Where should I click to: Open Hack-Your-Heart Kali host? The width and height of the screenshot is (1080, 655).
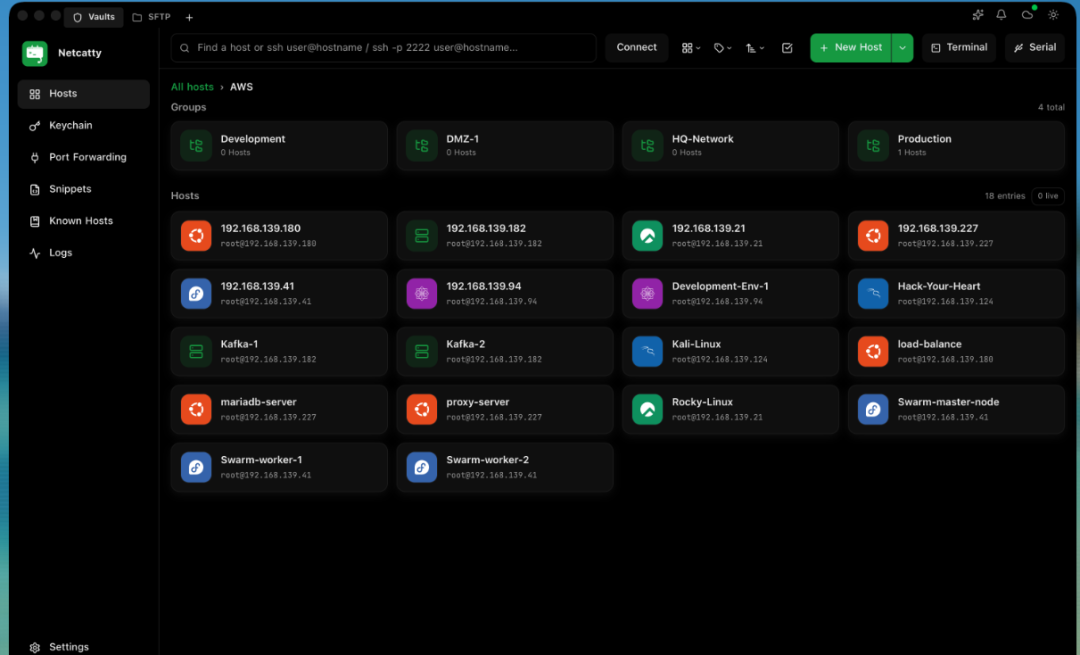[957, 293]
